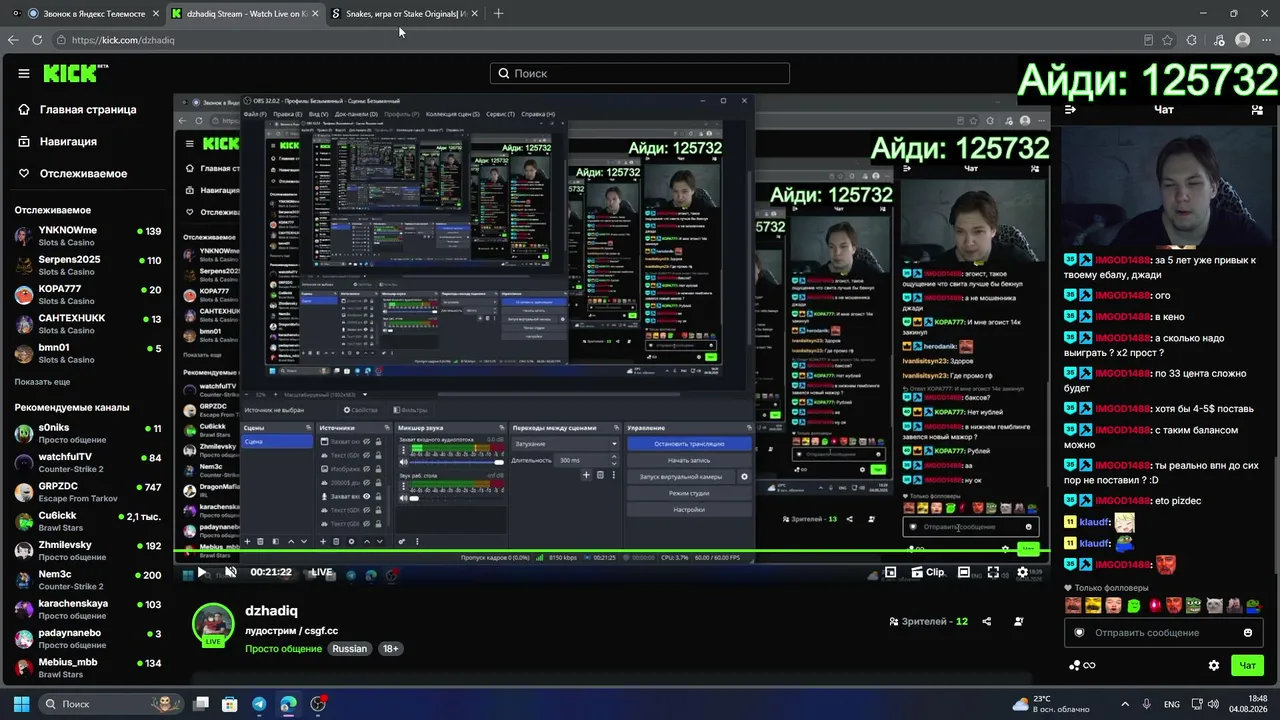The width and height of the screenshot is (1280, 720).
Task: Go back with the browser back arrow
Action: coord(13,40)
